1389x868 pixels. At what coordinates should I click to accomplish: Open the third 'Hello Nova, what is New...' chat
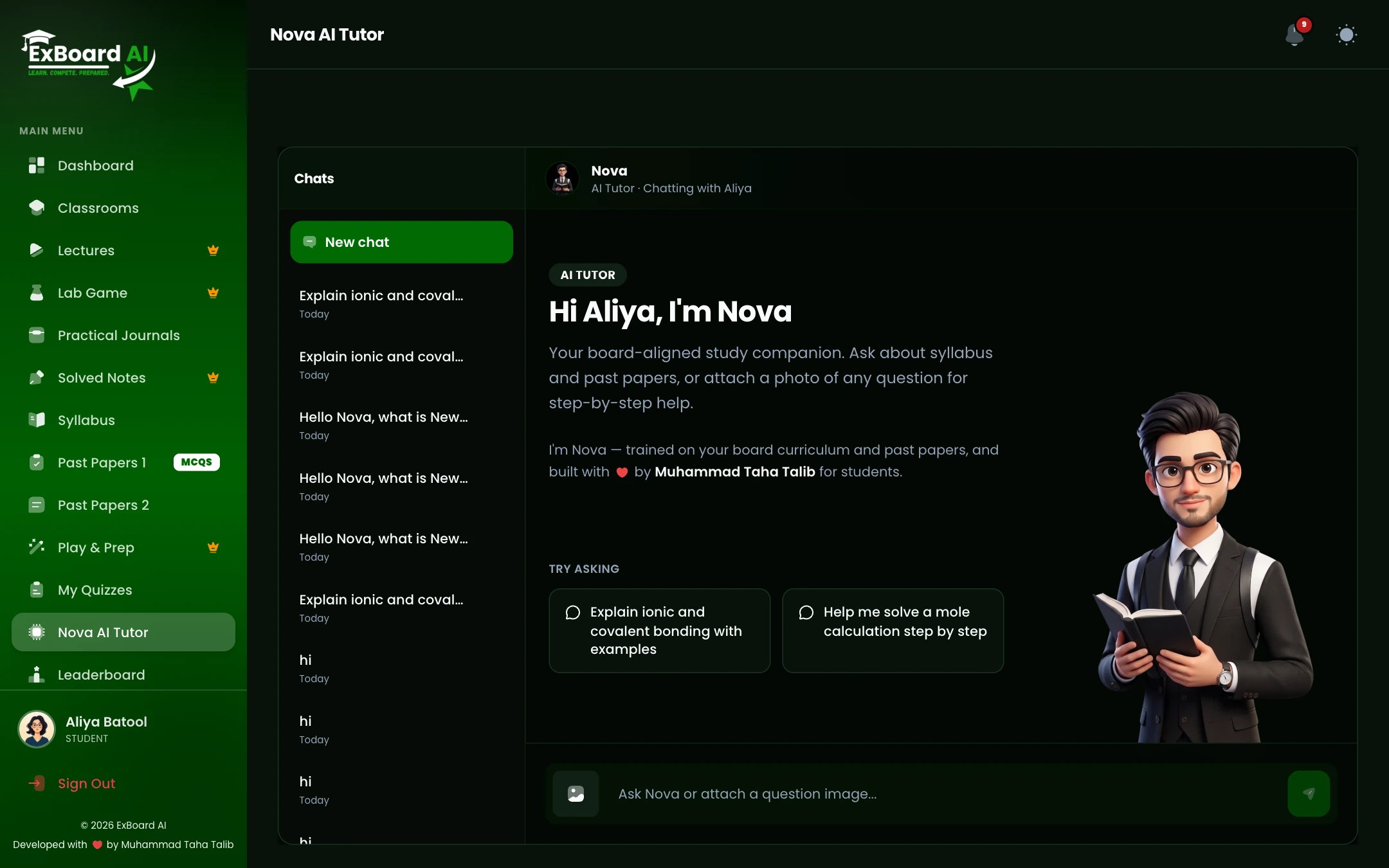click(x=401, y=547)
